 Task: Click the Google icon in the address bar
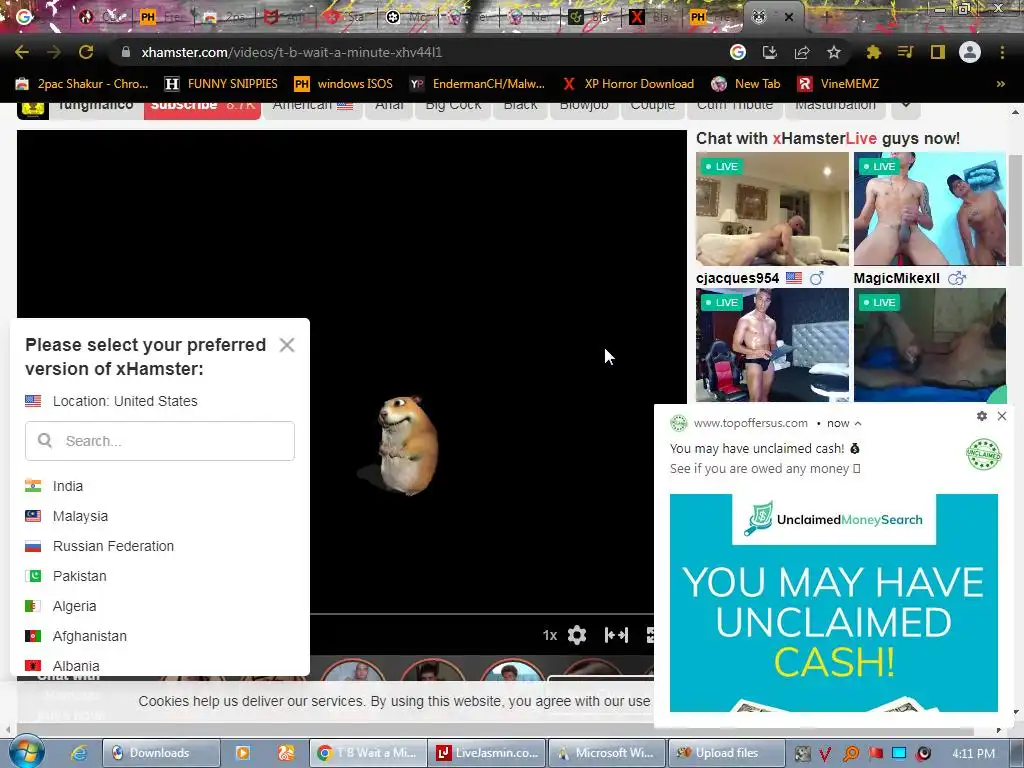(x=737, y=52)
